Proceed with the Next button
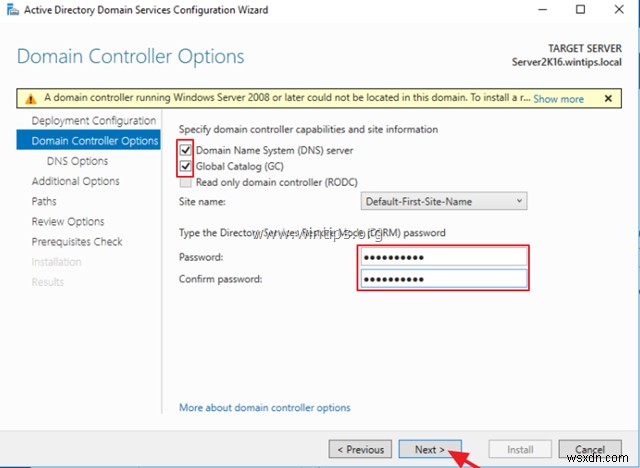 [430, 449]
